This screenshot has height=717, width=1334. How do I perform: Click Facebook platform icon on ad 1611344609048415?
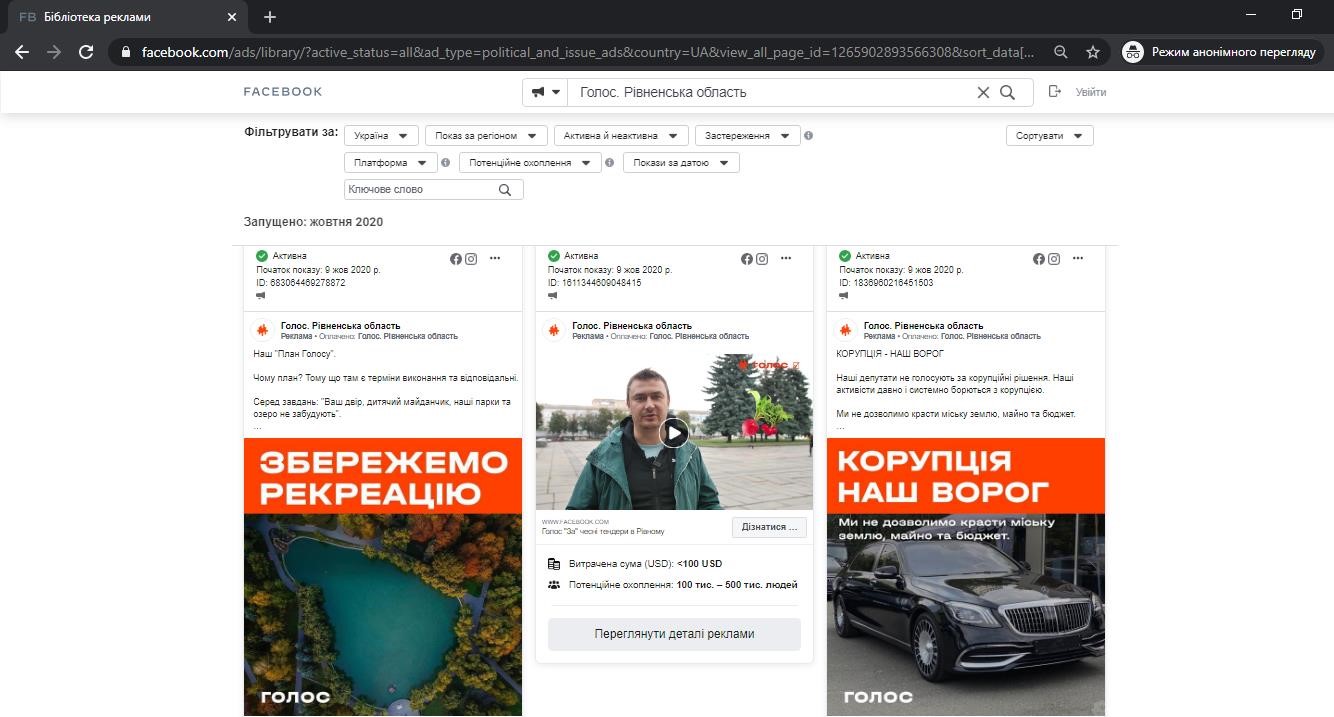(x=747, y=259)
